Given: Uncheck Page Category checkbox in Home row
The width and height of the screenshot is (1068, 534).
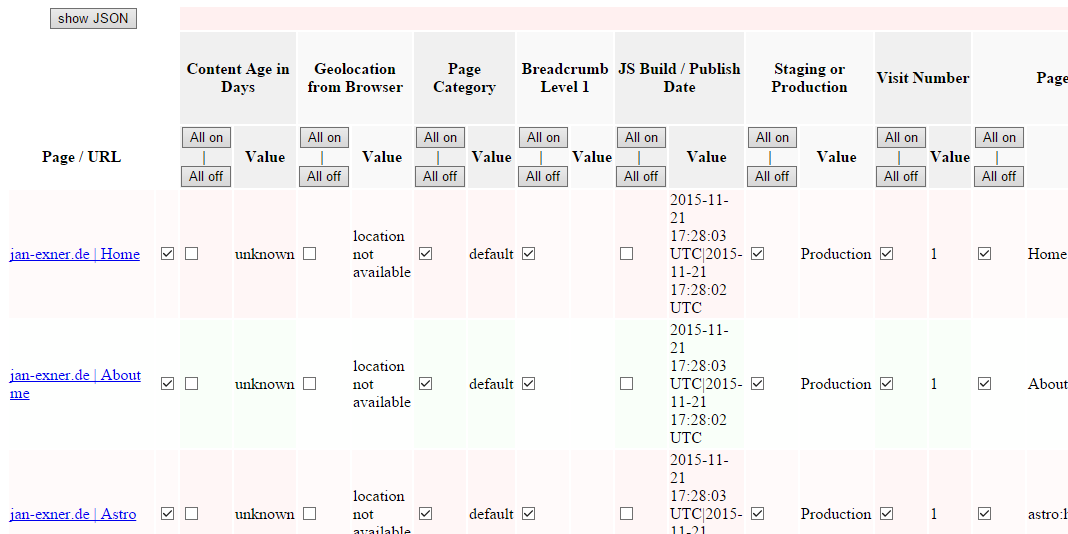Looking at the screenshot, I should pos(426,254).
